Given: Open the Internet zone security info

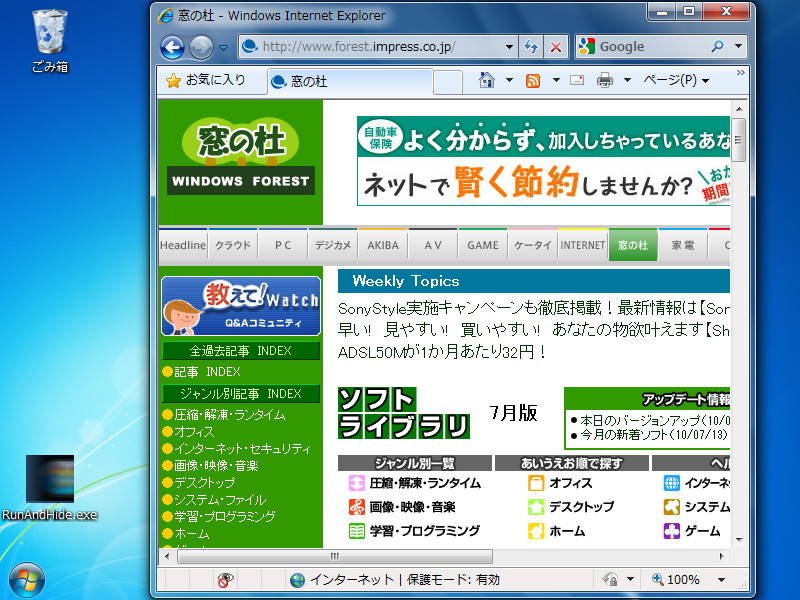Looking at the screenshot, I should point(330,580).
